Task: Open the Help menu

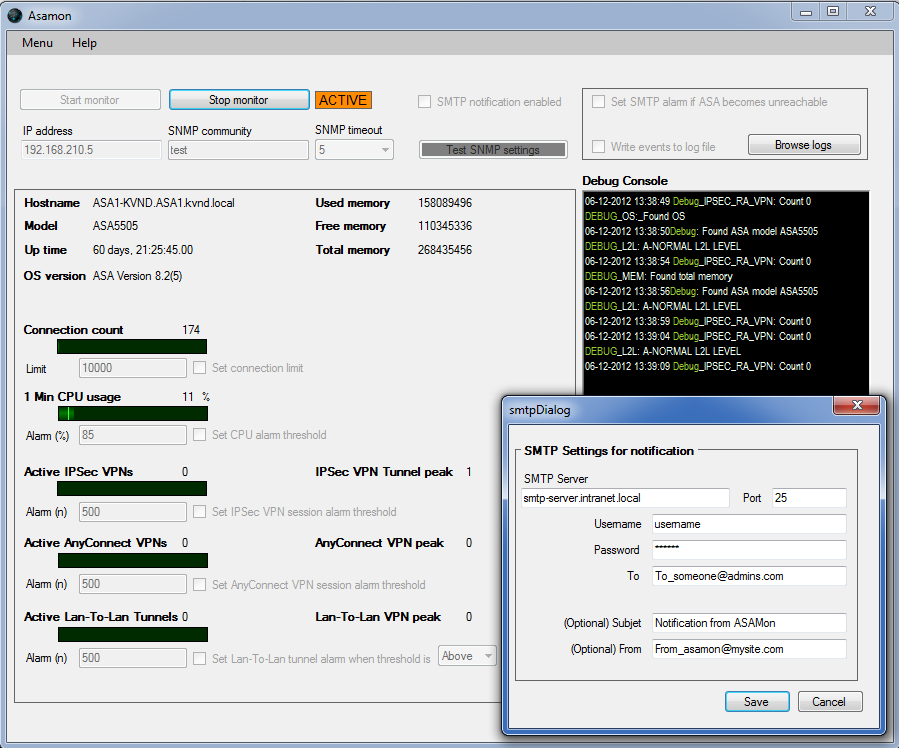Action: (84, 43)
